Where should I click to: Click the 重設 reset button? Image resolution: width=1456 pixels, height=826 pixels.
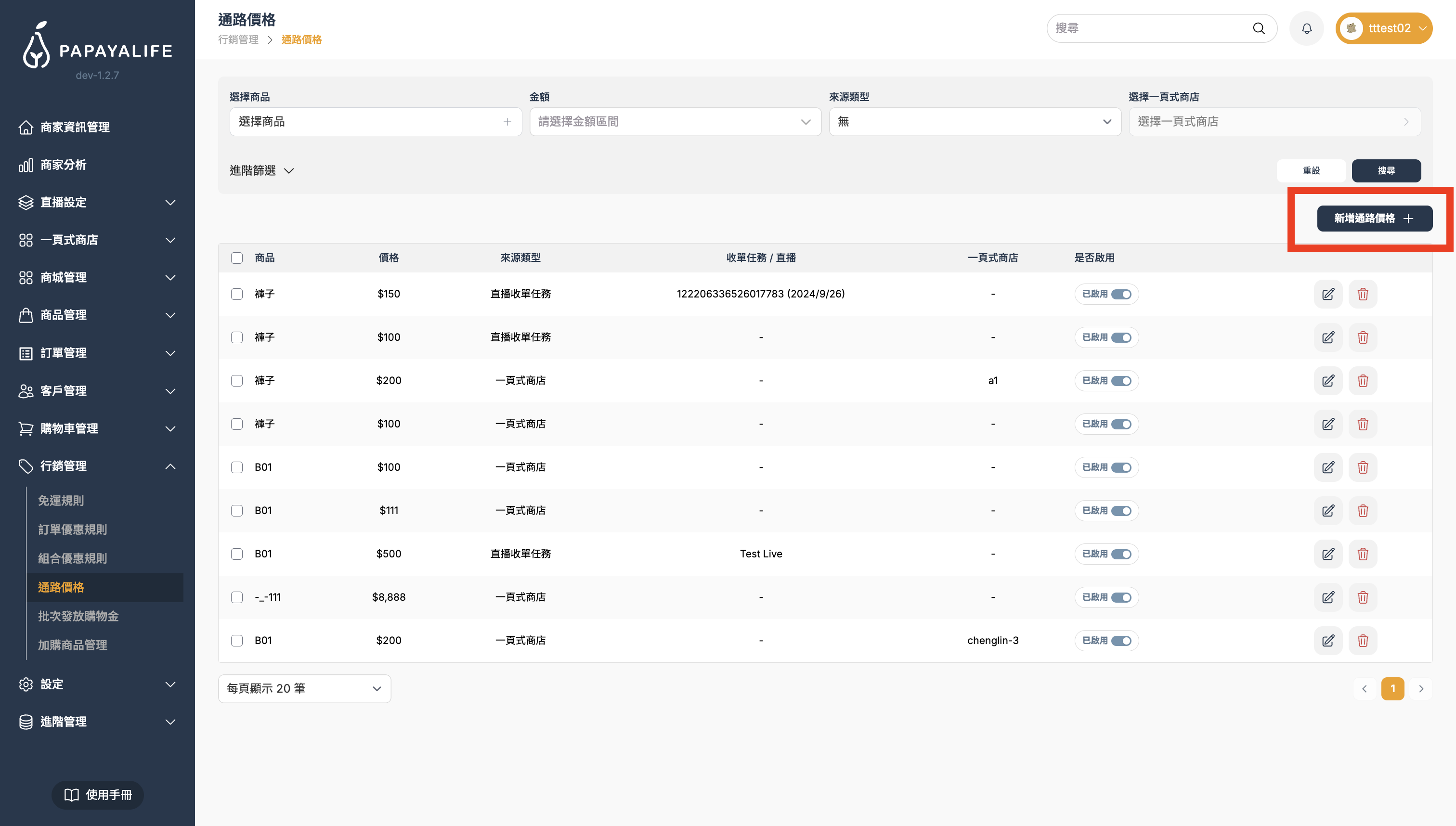click(x=1311, y=171)
